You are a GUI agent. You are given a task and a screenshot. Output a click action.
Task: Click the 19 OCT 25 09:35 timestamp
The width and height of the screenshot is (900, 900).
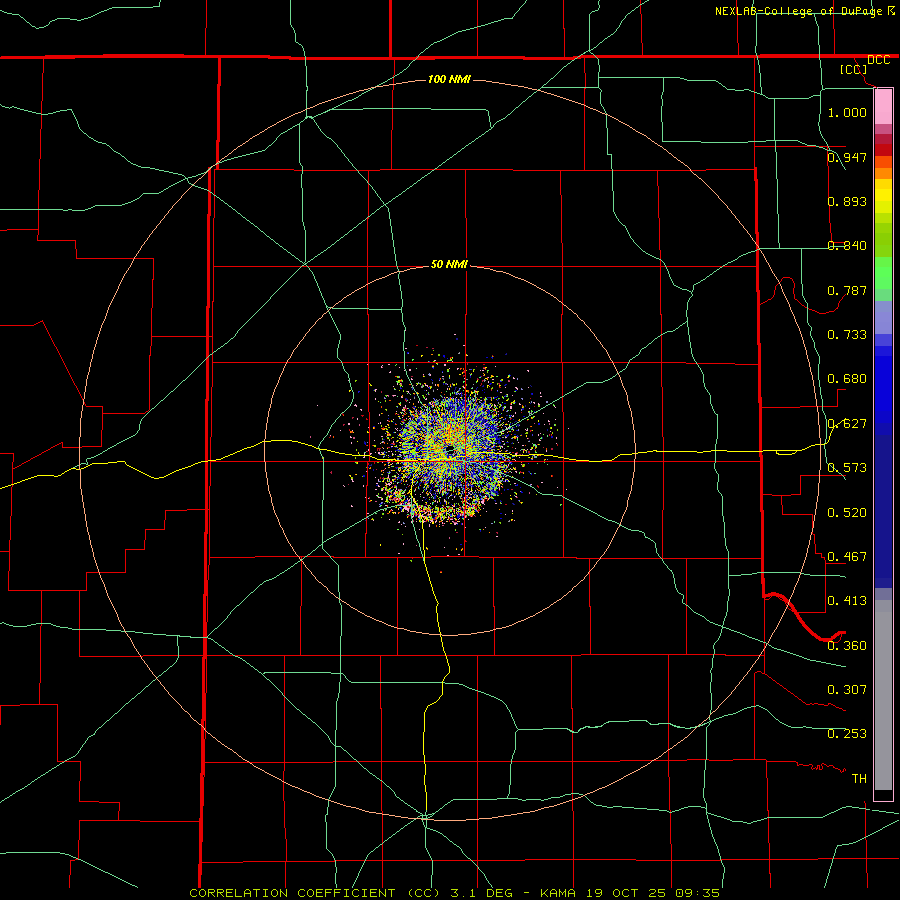click(x=653, y=893)
